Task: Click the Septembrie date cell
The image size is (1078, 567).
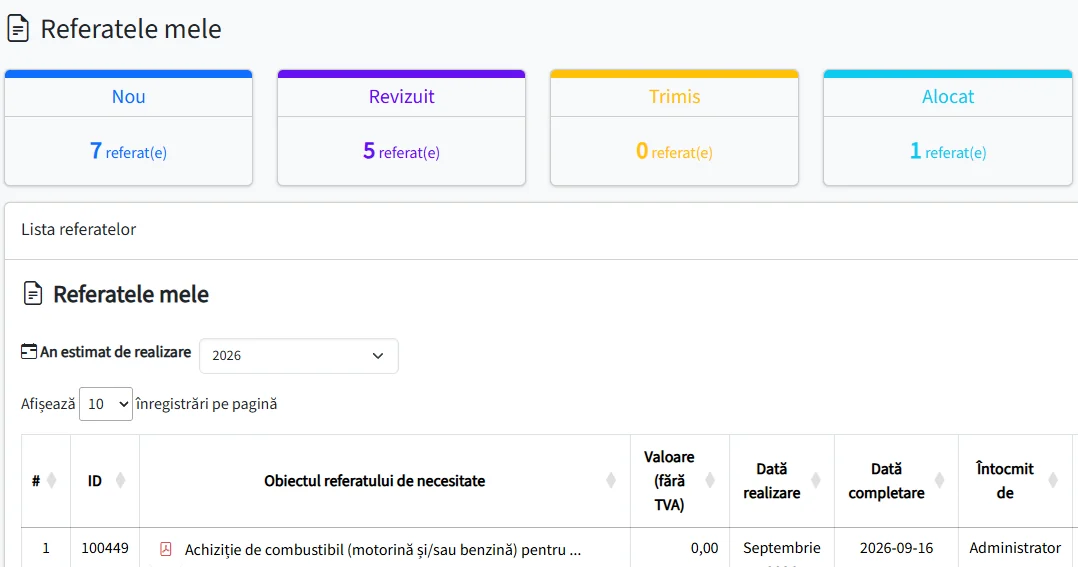Action: 782,548
